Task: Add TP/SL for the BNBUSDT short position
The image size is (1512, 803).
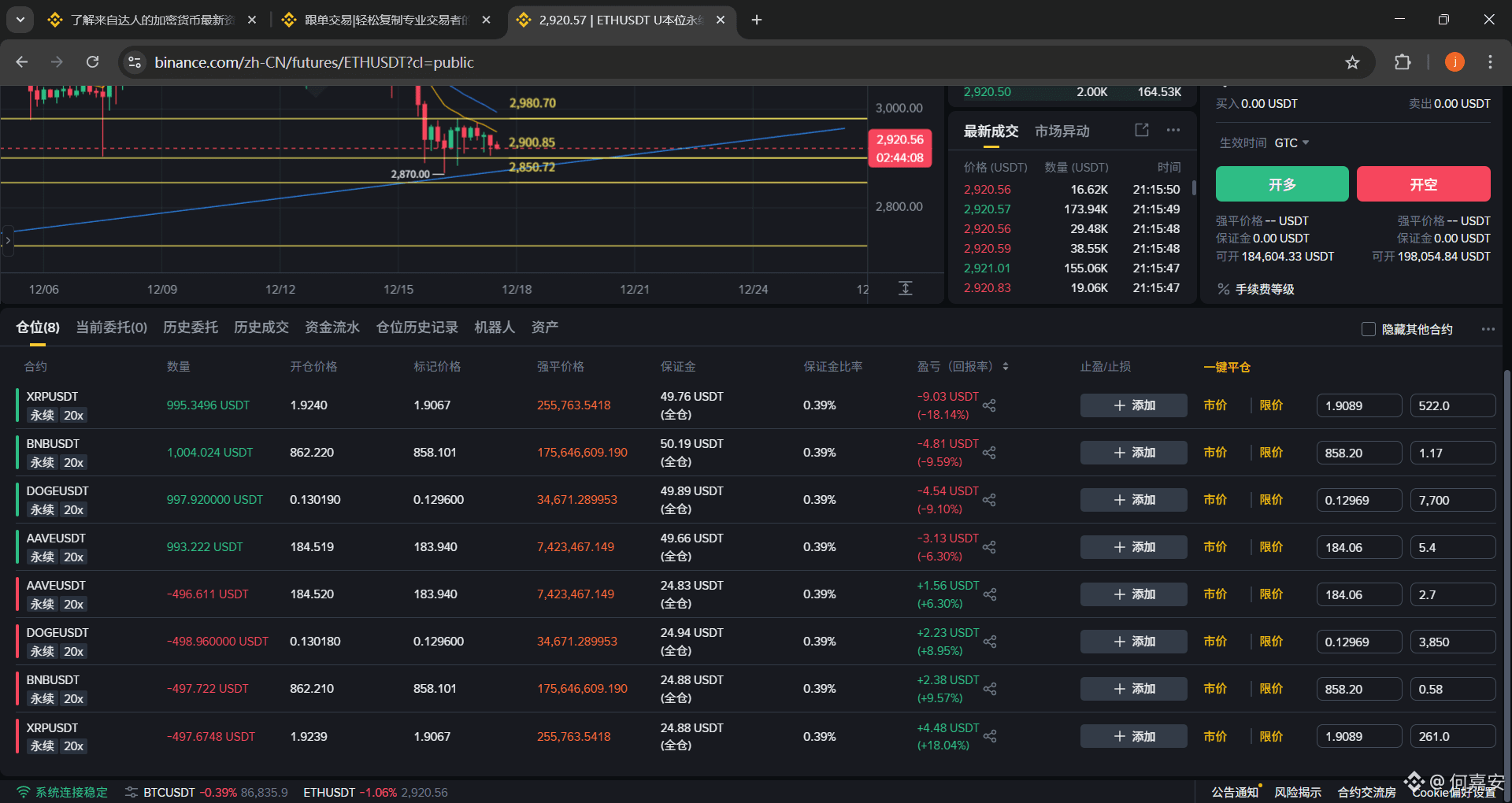Action: click(1134, 689)
